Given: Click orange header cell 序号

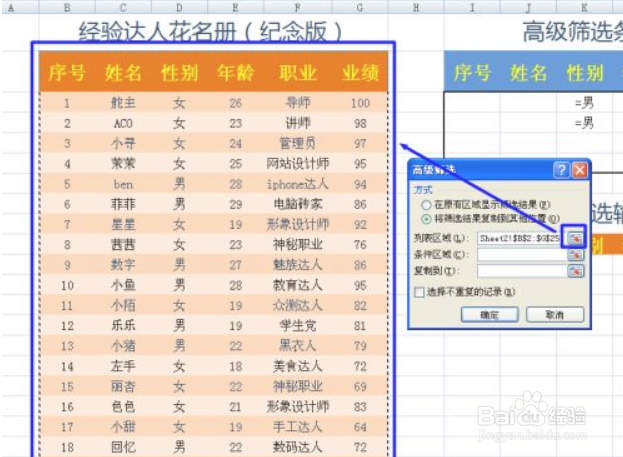Looking at the screenshot, I should tap(67, 73).
